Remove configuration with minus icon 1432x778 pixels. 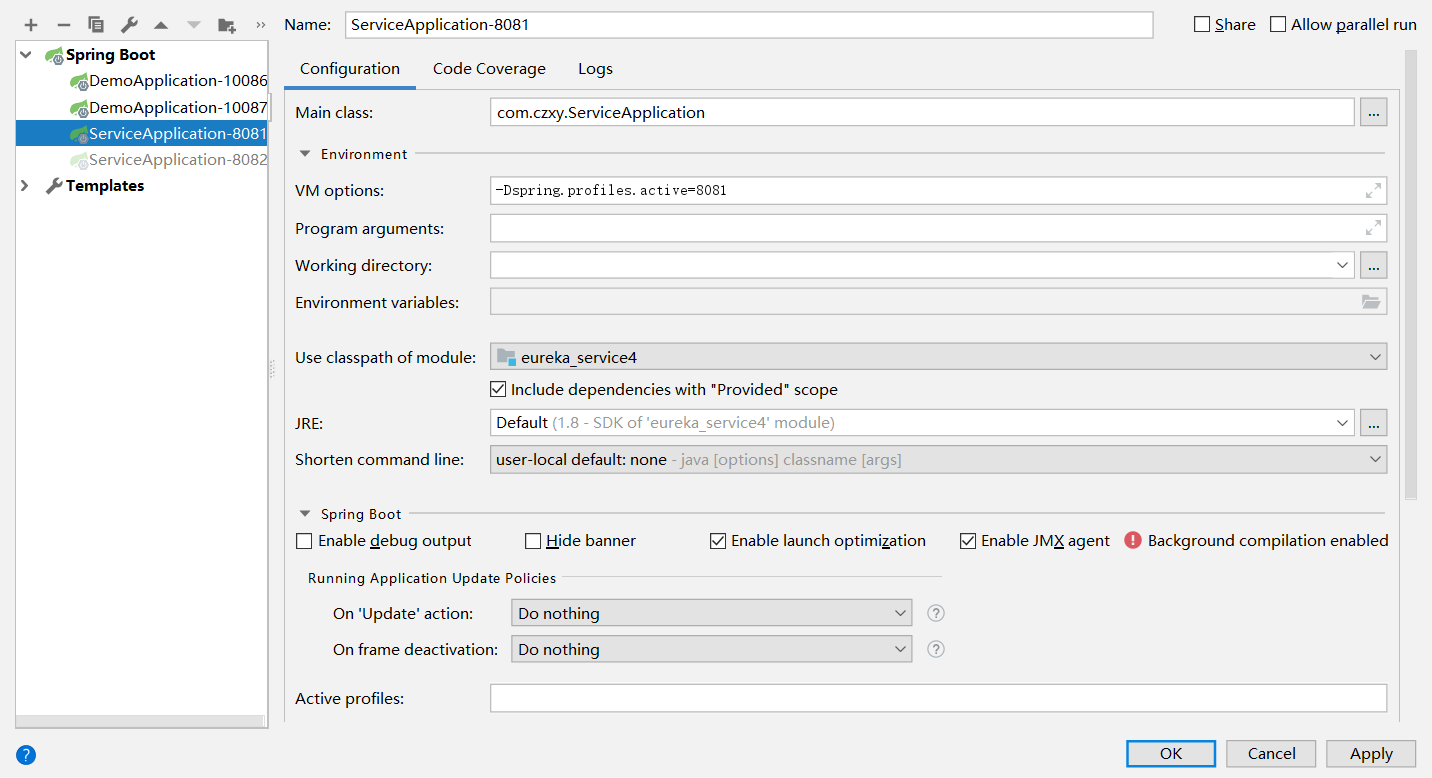click(63, 25)
